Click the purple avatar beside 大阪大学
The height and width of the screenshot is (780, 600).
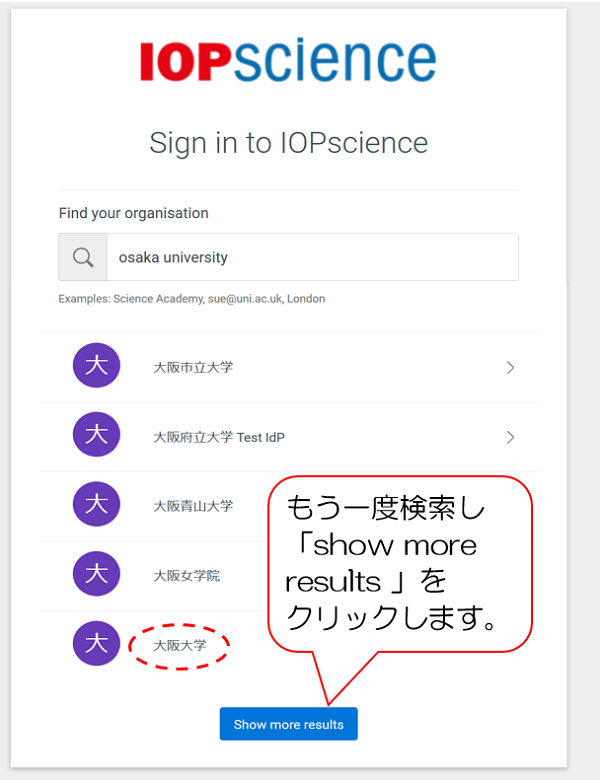(x=96, y=644)
